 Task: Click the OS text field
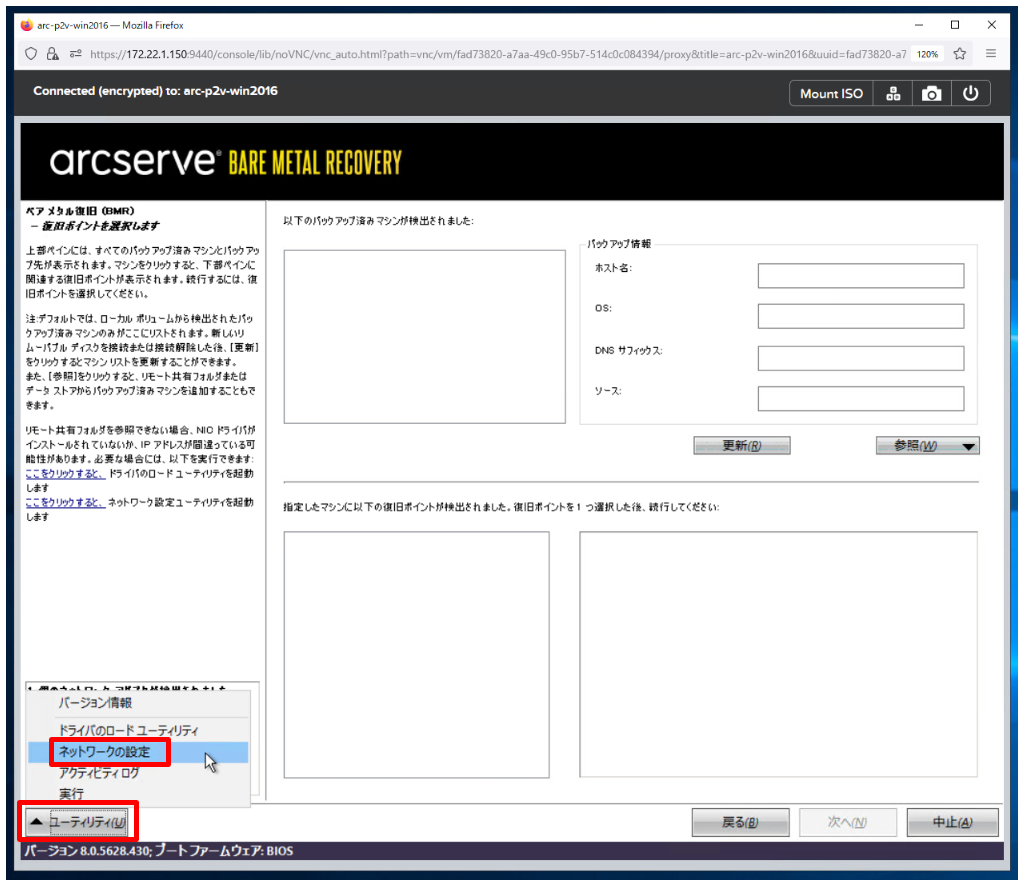[861, 316]
